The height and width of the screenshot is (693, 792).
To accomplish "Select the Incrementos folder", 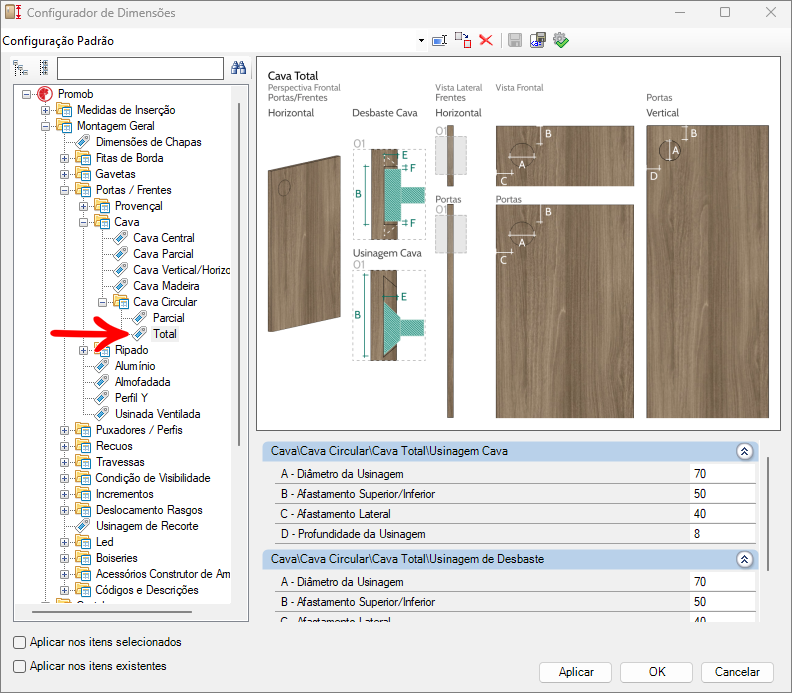I will pos(124,494).
